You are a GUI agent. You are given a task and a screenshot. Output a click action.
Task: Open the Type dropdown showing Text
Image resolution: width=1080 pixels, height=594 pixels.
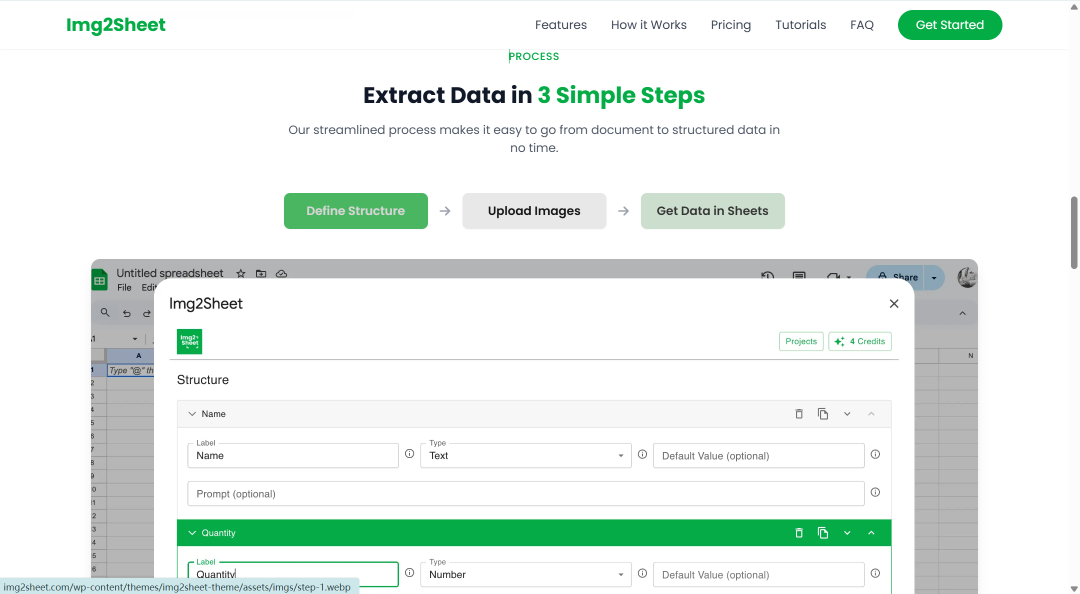click(x=526, y=455)
